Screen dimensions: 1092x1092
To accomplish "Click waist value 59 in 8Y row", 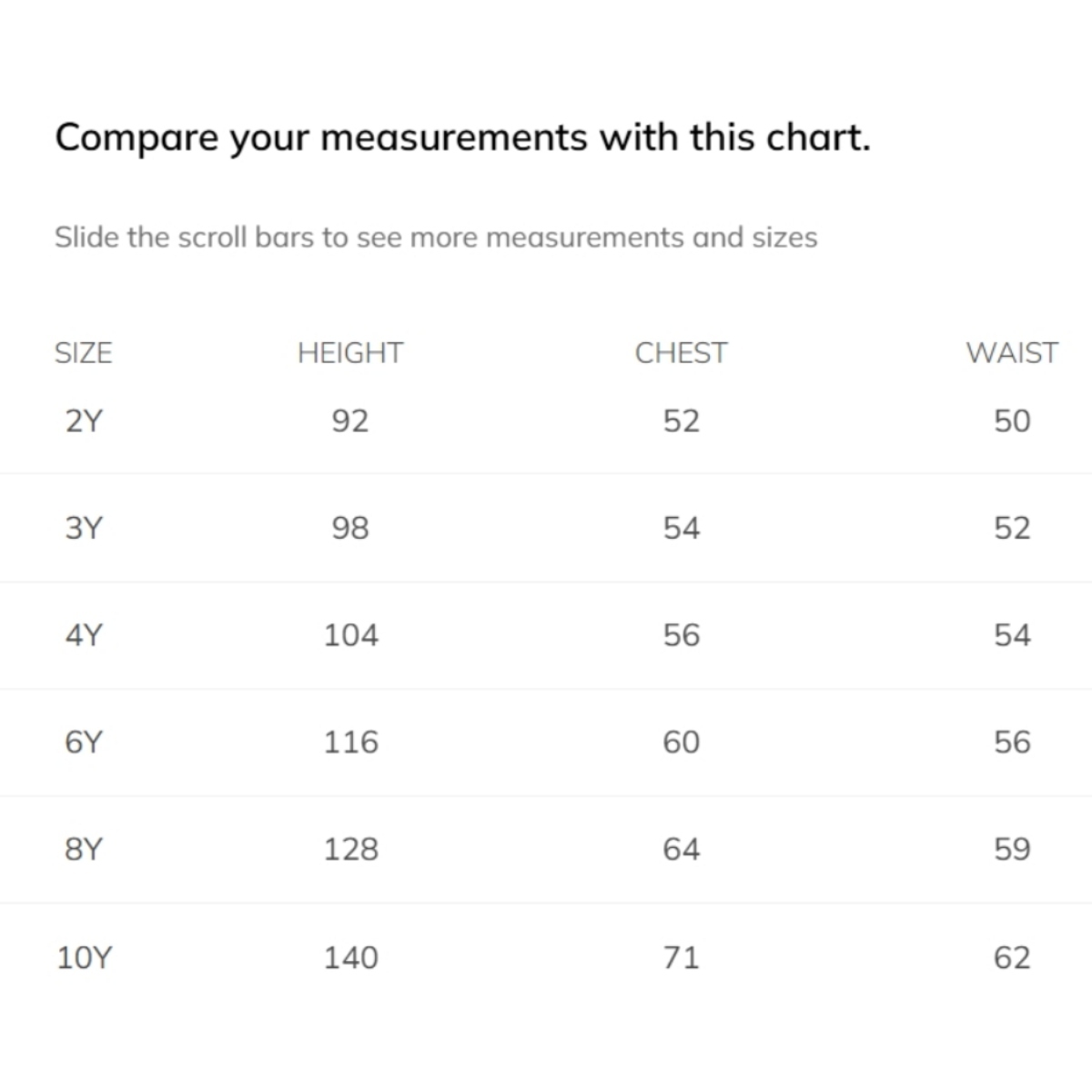I will point(1012,849).
